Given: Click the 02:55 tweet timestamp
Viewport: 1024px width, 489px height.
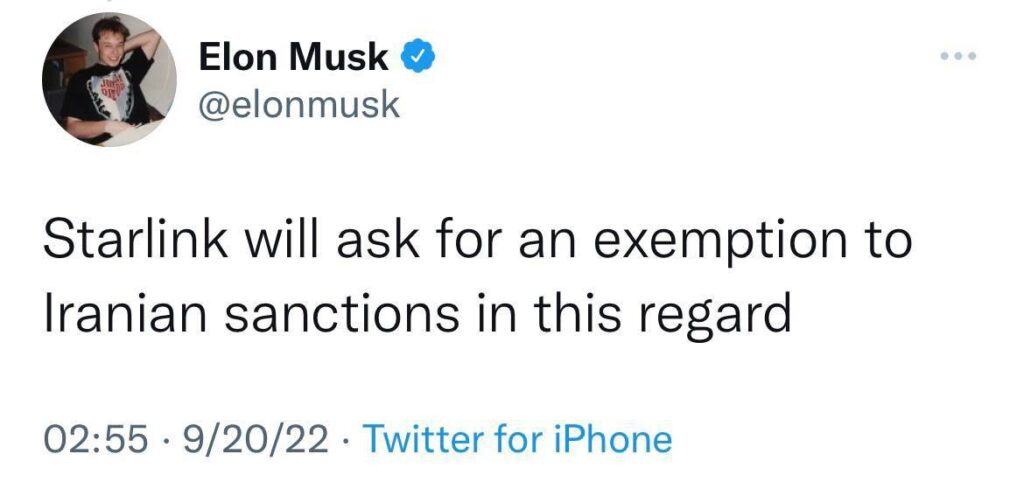Looking at the screenshot, I should pos(95,439).
